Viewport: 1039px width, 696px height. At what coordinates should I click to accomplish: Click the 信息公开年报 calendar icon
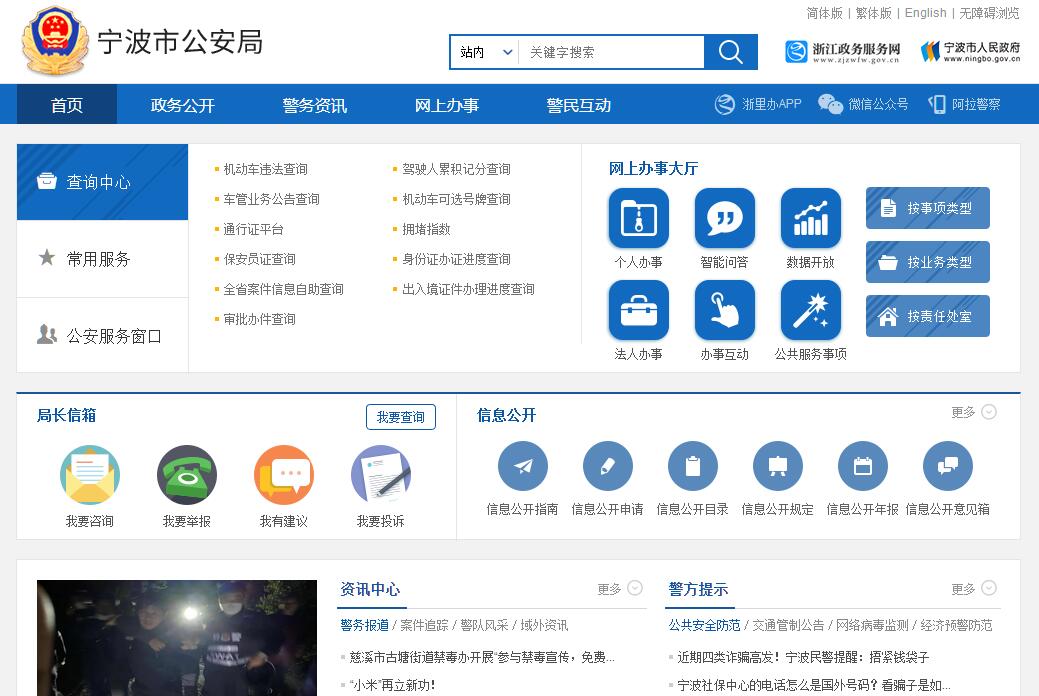click(x=863, y=466)
